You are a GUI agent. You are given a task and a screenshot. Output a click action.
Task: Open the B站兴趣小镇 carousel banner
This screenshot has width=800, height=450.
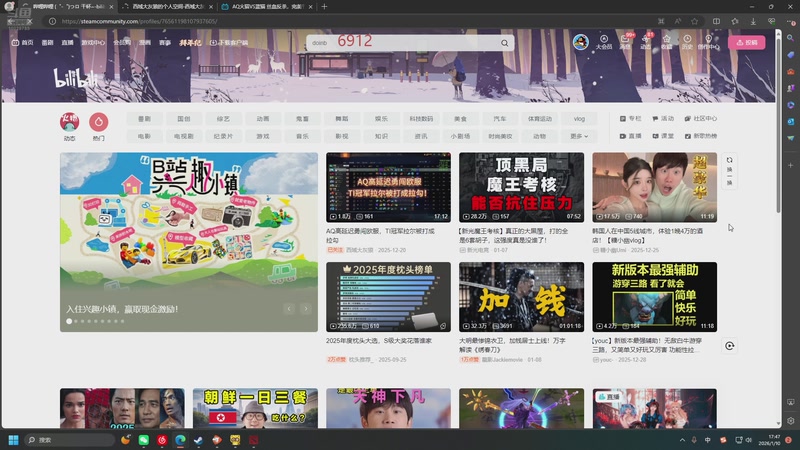click(189, 242)
